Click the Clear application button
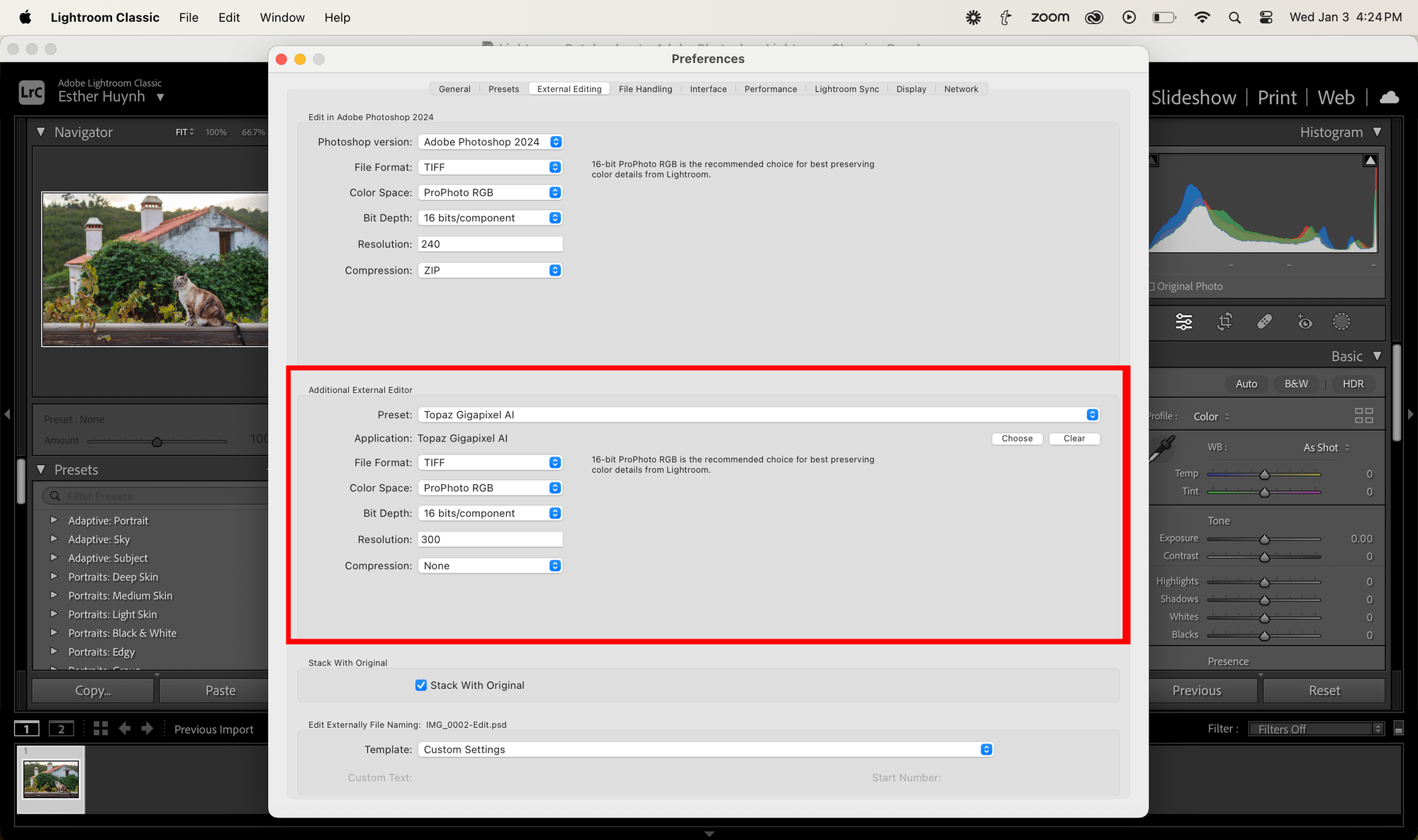 coord(1074,439)
